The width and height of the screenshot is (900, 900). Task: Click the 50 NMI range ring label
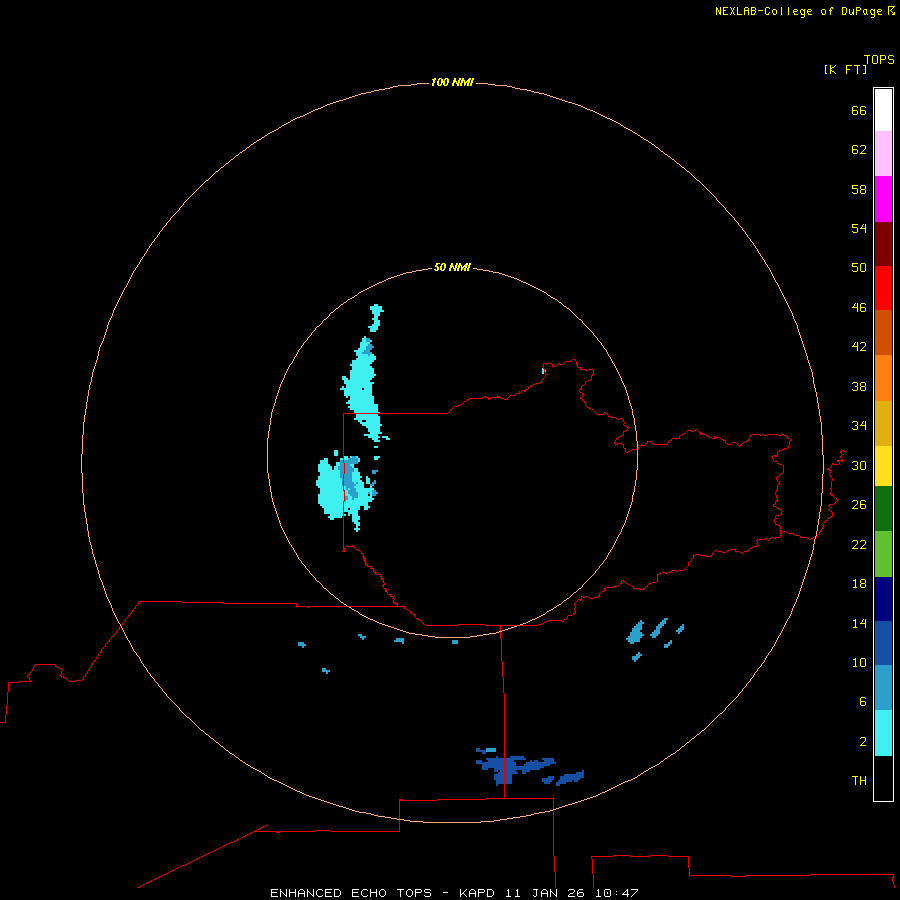click(x=452, y=267)
